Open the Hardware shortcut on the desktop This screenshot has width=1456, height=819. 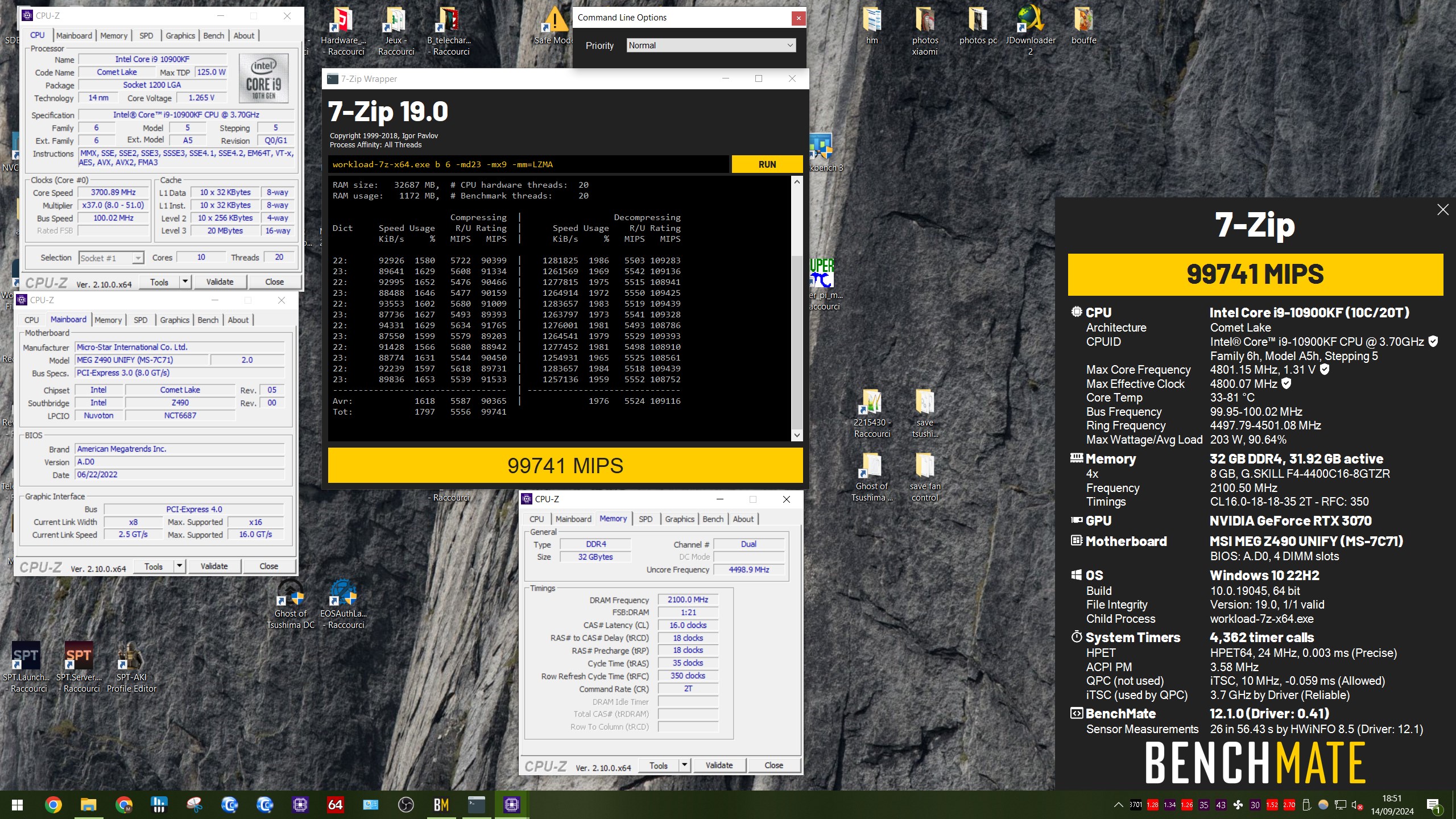344,31
